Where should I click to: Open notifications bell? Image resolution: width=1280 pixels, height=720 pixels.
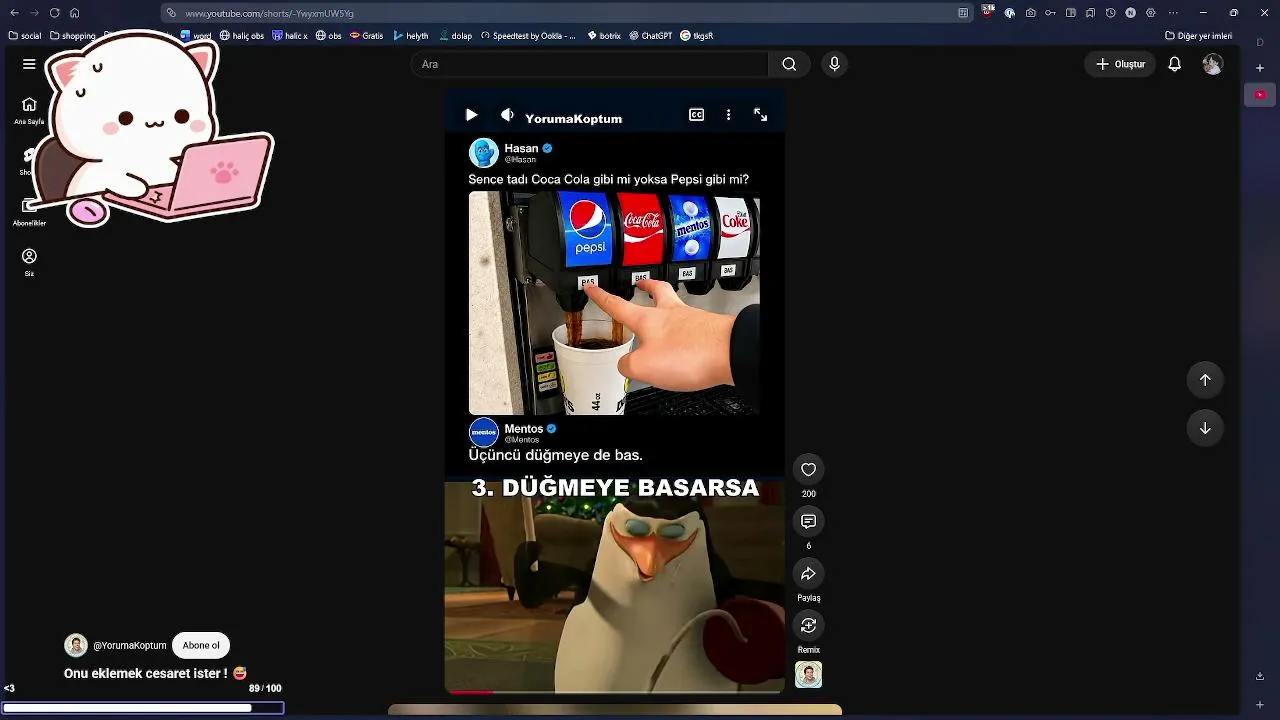coord(1175,64)
